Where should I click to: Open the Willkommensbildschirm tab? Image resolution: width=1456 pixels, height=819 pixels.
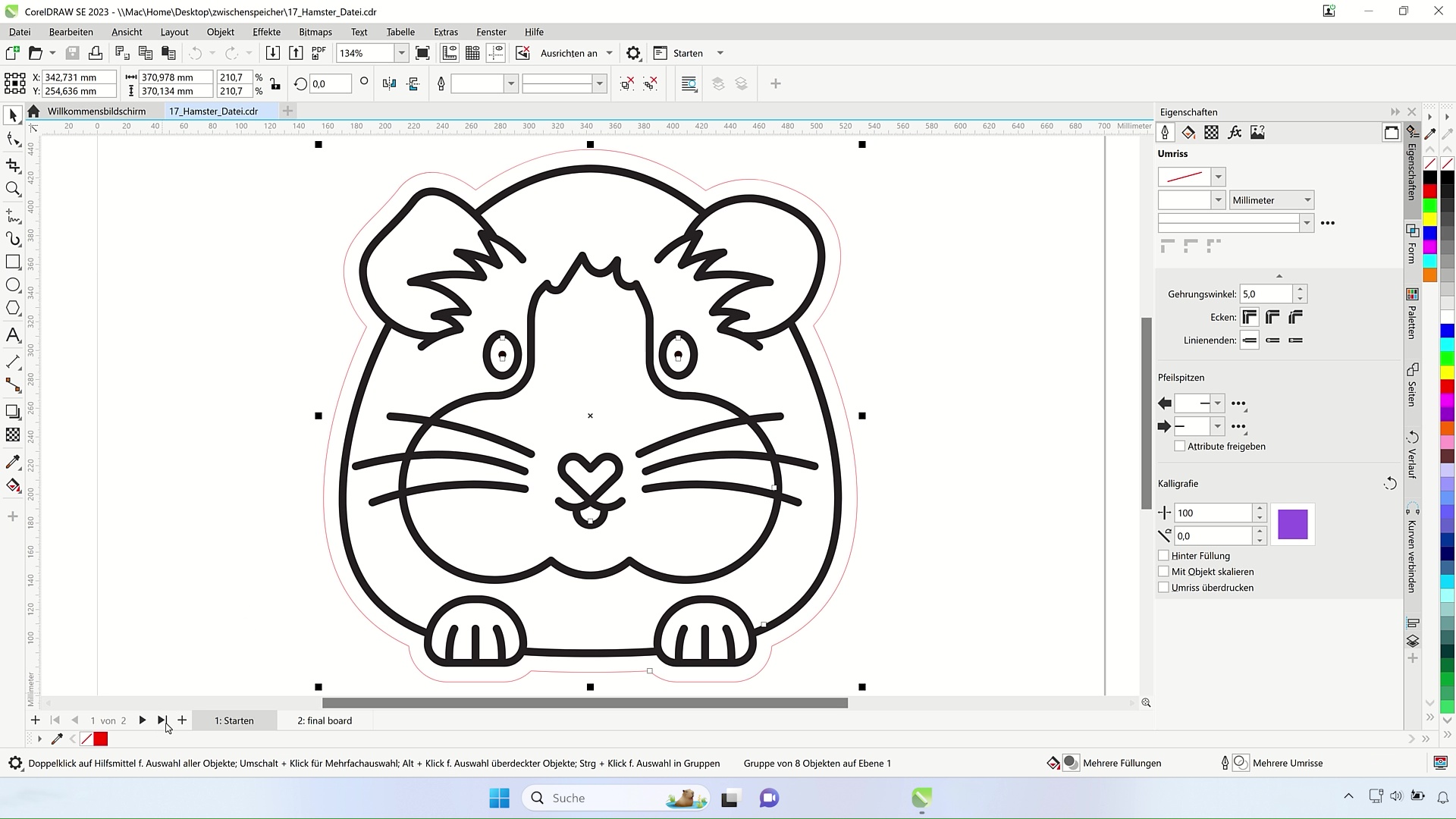pyautogui.click(x=96, y=111)
